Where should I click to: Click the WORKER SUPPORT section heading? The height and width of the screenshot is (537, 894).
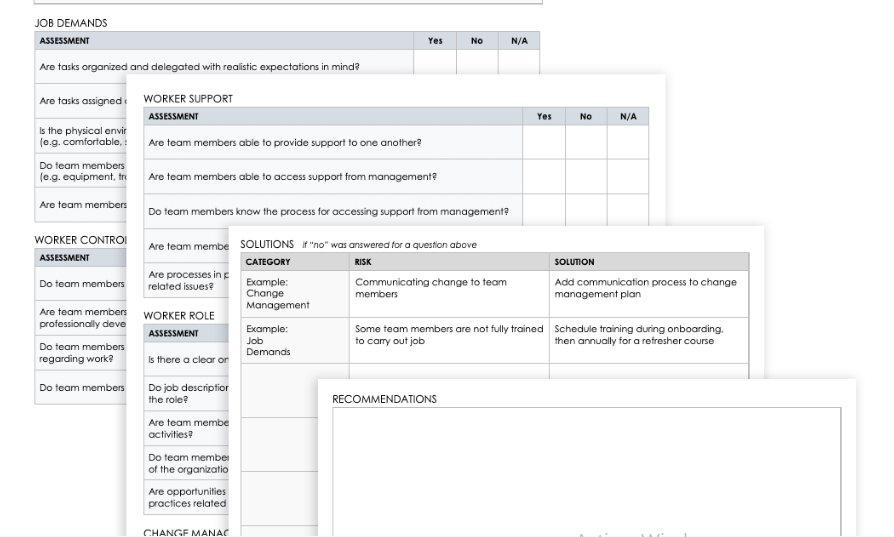coord(188,99)
